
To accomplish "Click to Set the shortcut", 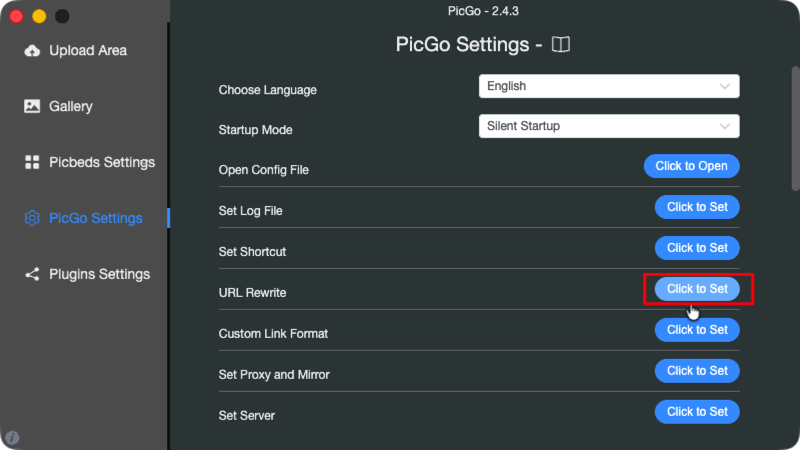I will [x=697, y=247].
